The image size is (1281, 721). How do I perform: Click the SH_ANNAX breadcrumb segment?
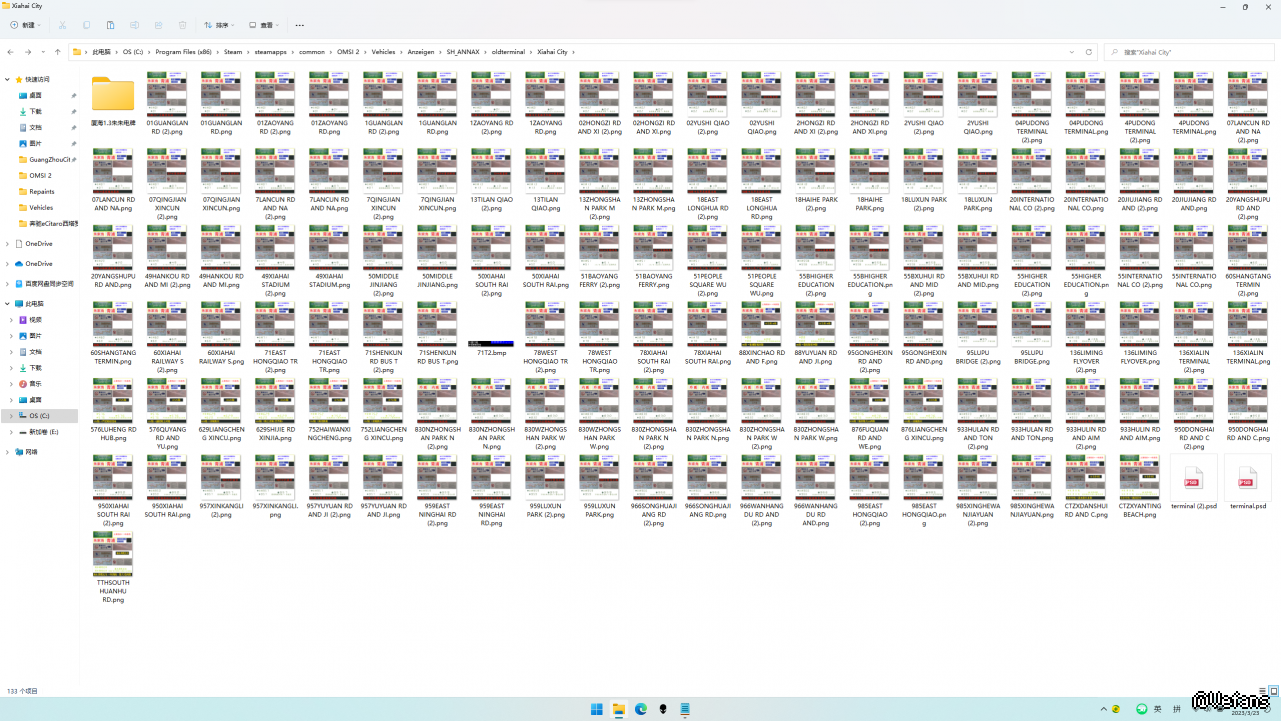point(464,52)
